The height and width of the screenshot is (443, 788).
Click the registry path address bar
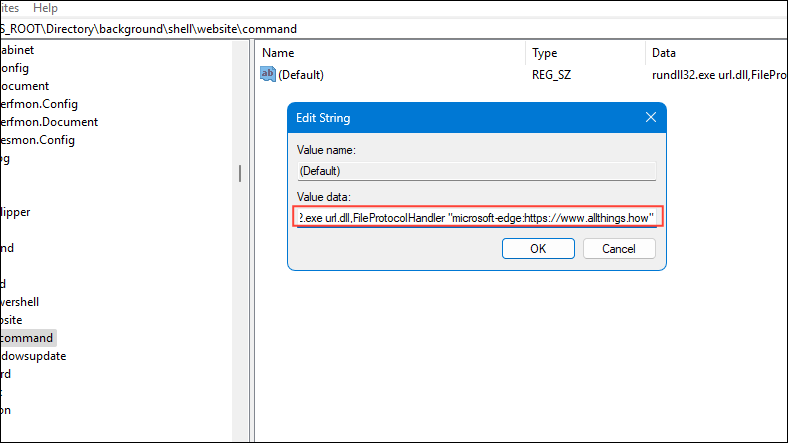[394, 29]
